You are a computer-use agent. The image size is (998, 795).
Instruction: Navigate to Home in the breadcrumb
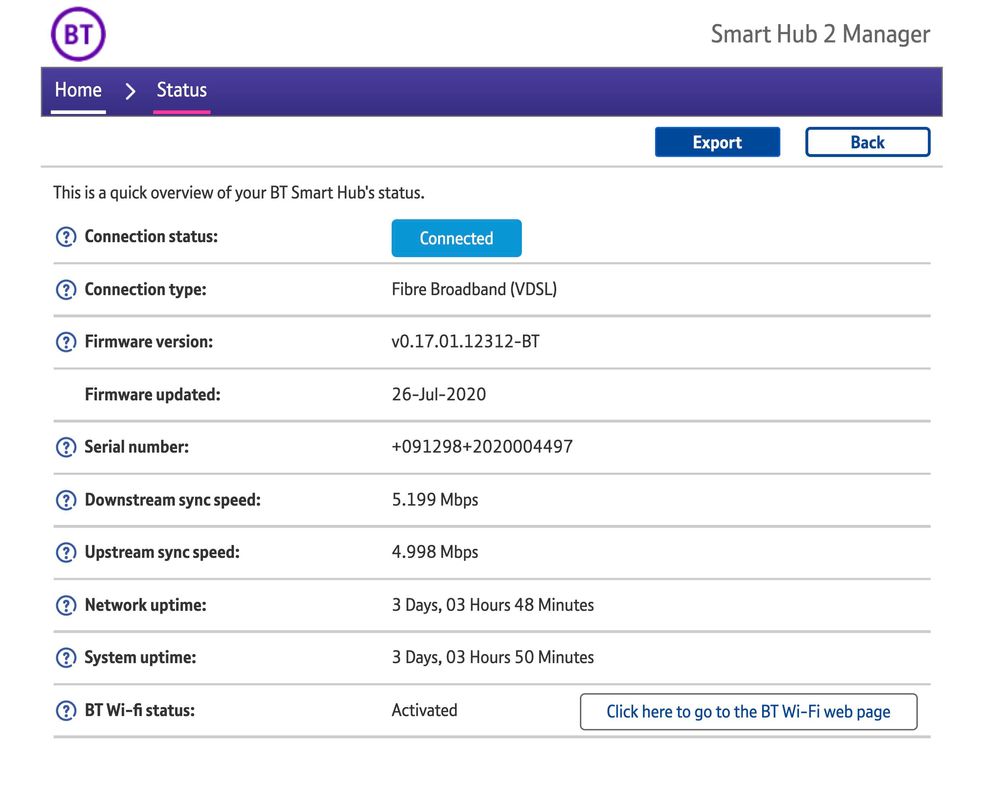pyautogui.click(x=78, y=89)
